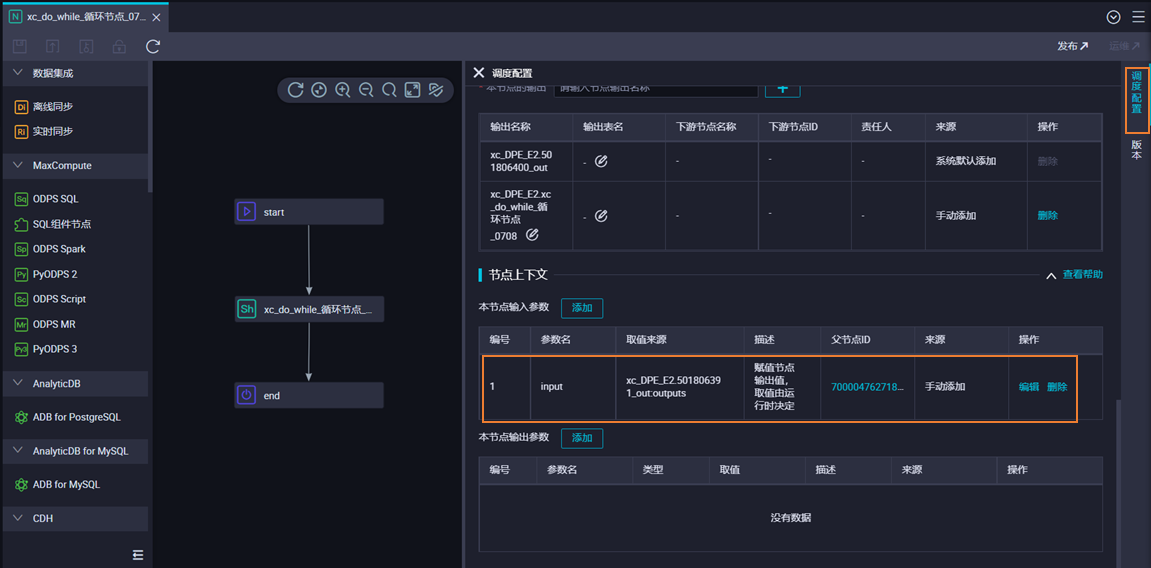This screenshot has width=1151, height=568.
Task: Open parent node ID 700004762718 link
Action: click(866, 387)
